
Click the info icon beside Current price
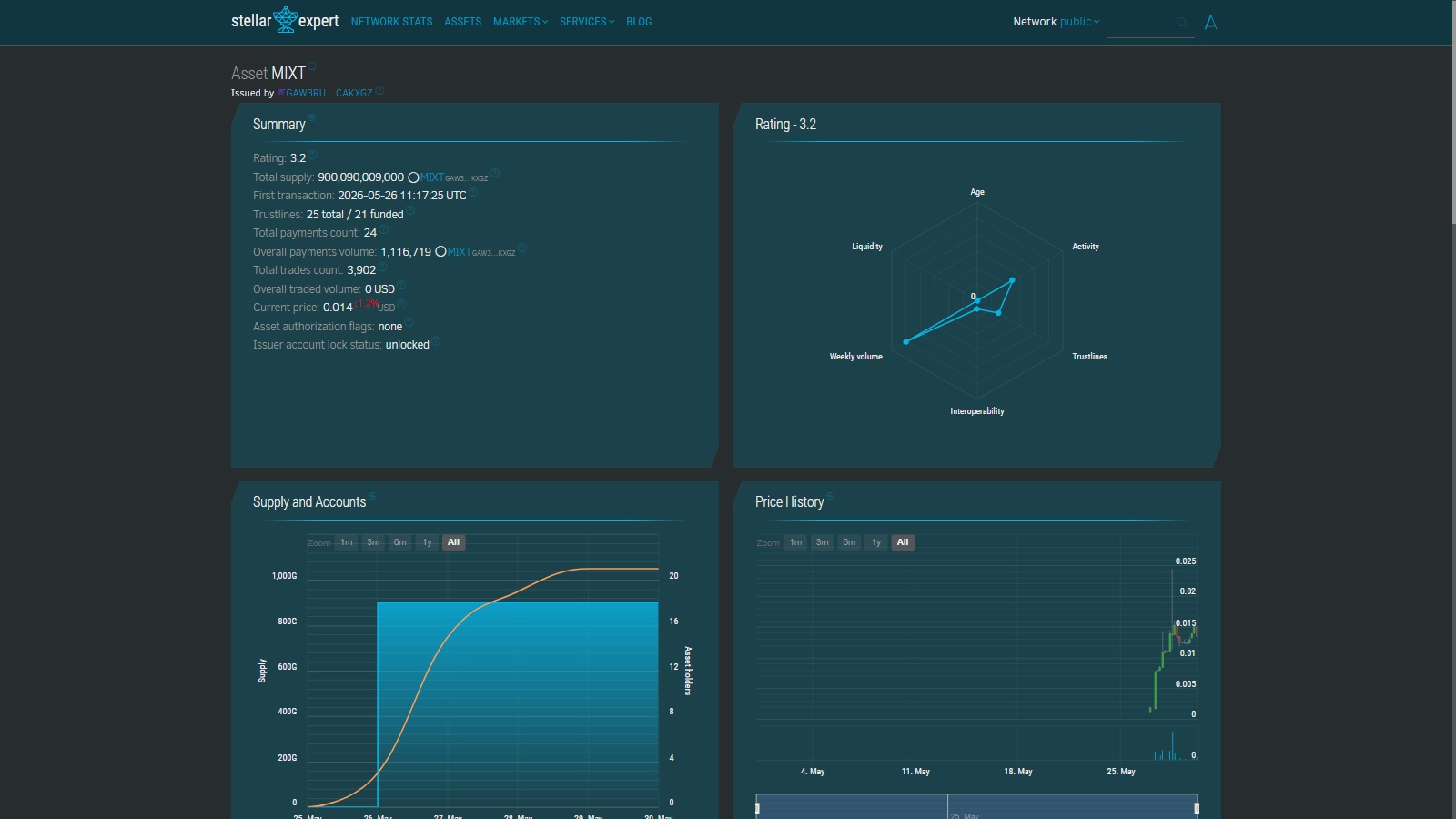401,304
